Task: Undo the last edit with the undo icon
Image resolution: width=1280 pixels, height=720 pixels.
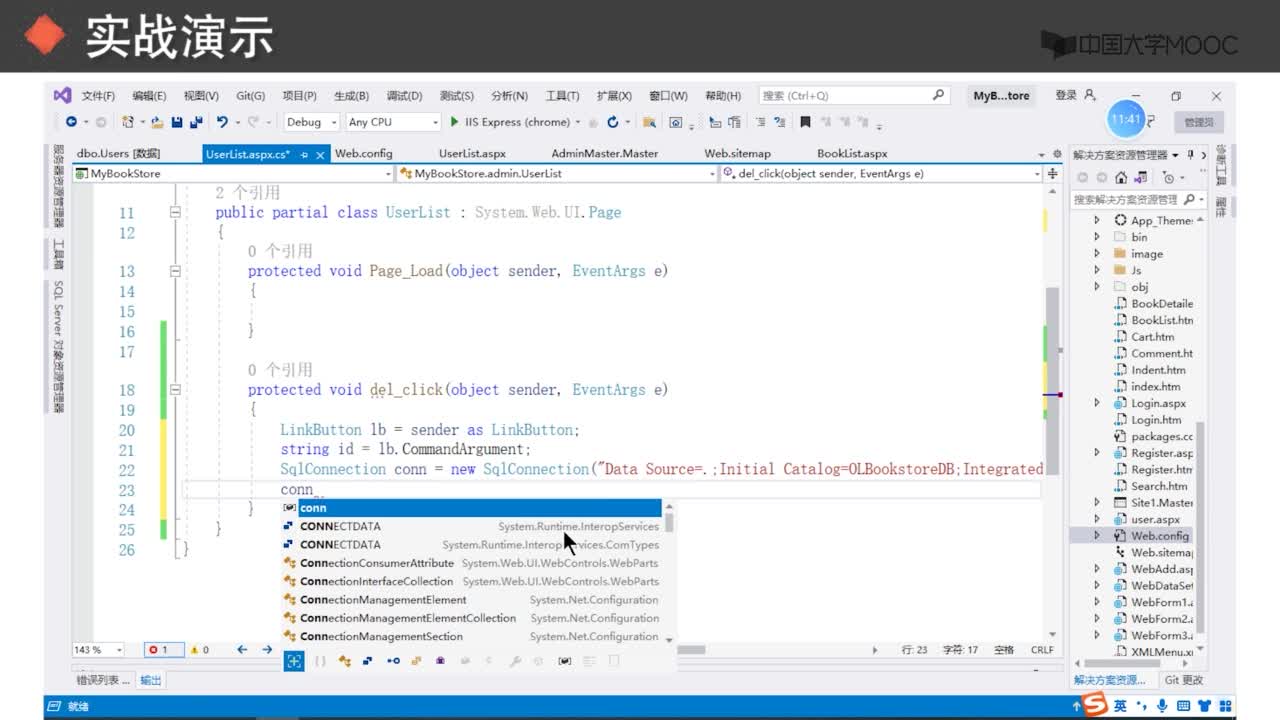Action: (222, 122)
